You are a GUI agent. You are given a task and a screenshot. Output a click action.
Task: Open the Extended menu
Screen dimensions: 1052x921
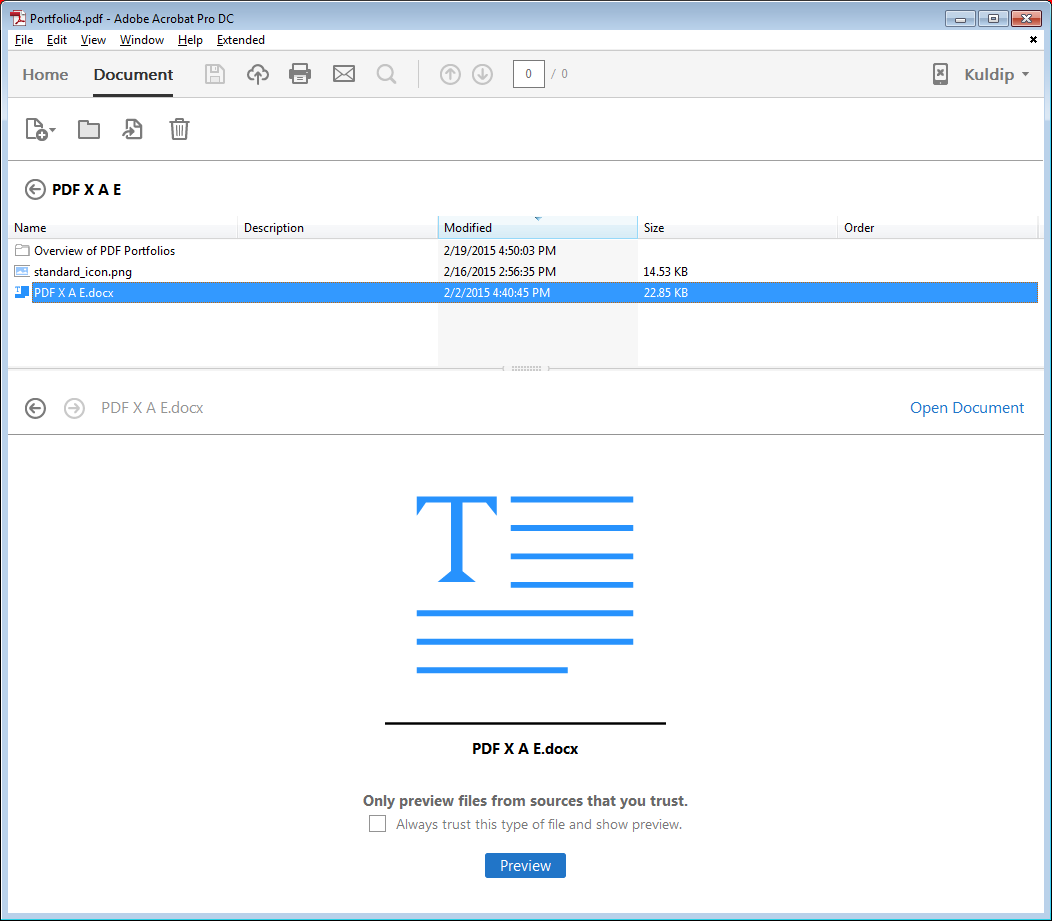[240, 40]
